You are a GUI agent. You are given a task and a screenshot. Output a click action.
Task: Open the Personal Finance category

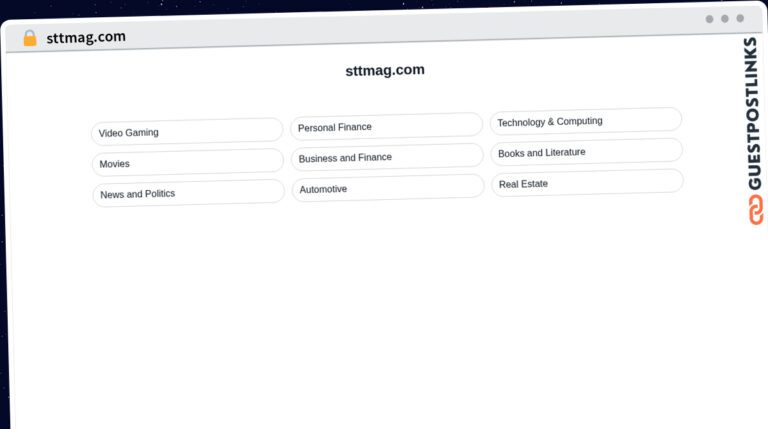[x=386, y=126]
